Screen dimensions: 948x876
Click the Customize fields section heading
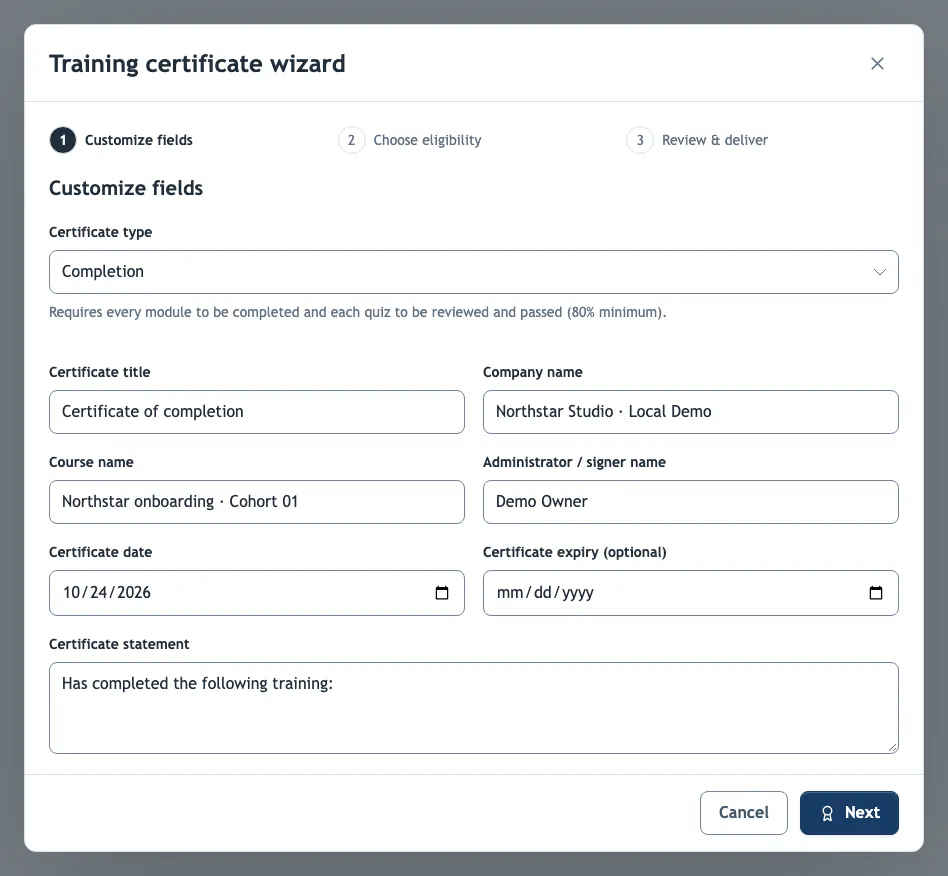click(x=126, y=188)
